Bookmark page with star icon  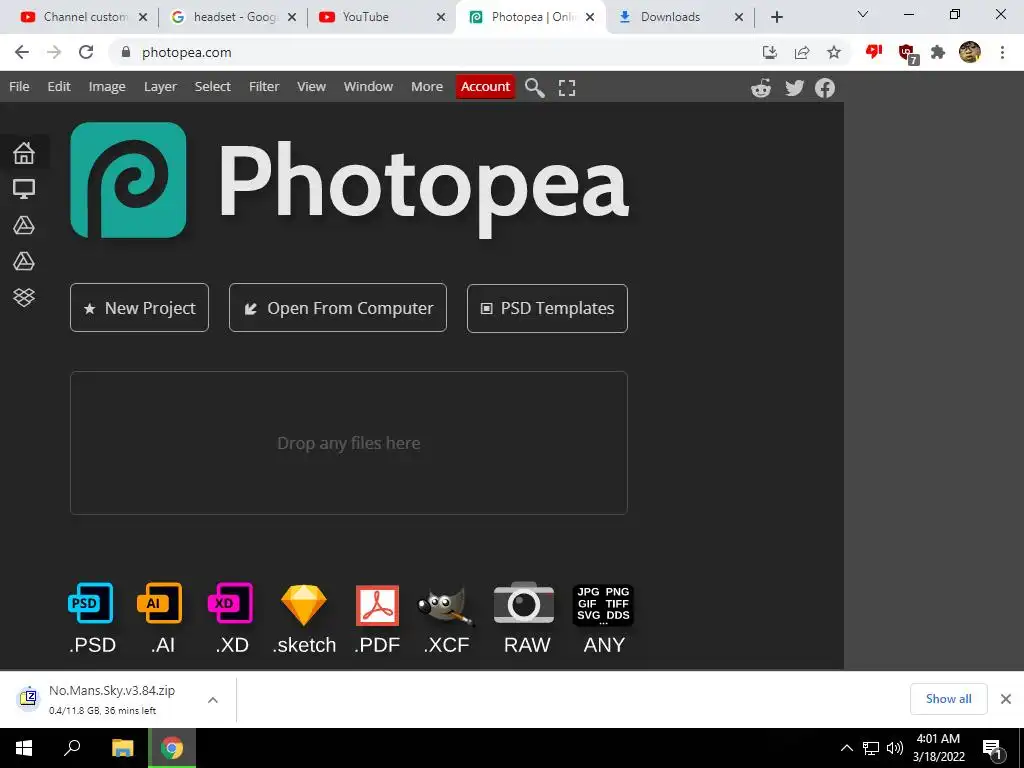pyautogui.click(x=834, y=52)
